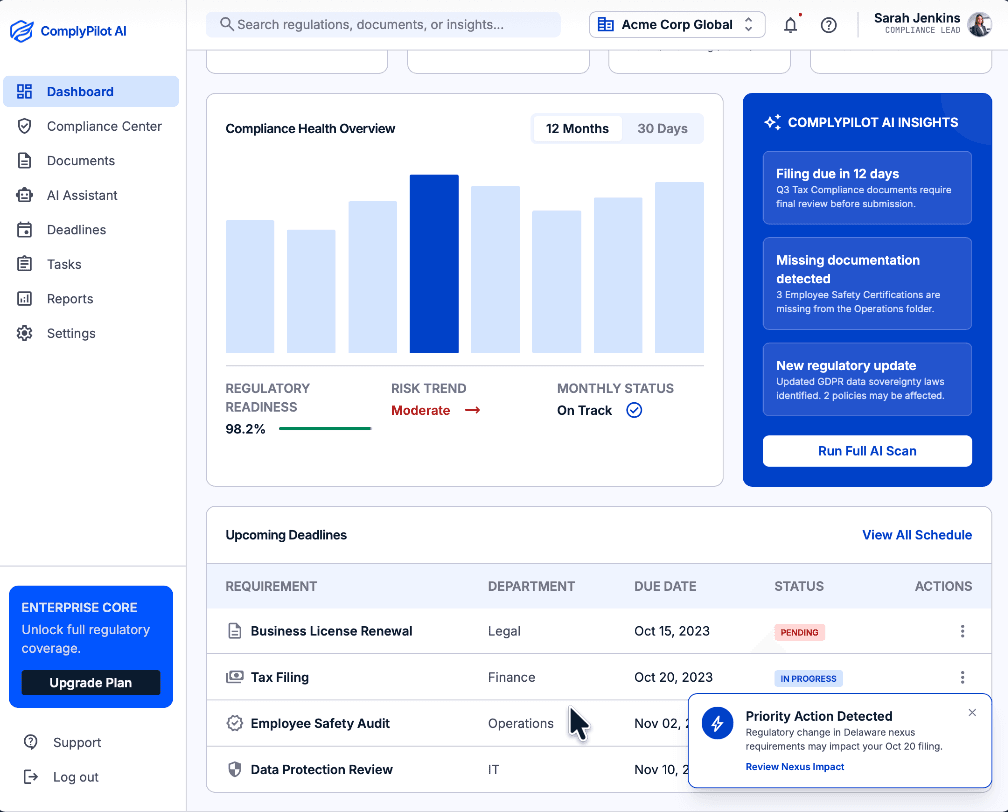Click the Moderate risk trend arrow
The width and height of the screenshot is (1008, 812).
[x=472, y=410]
